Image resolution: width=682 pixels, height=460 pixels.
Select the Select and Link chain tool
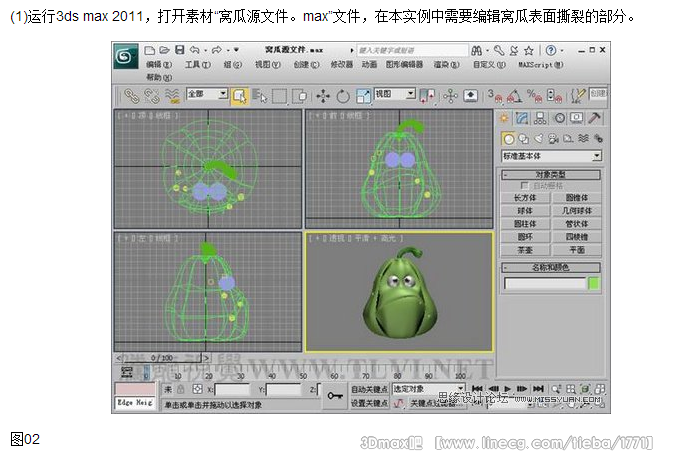tap(131, 96)
